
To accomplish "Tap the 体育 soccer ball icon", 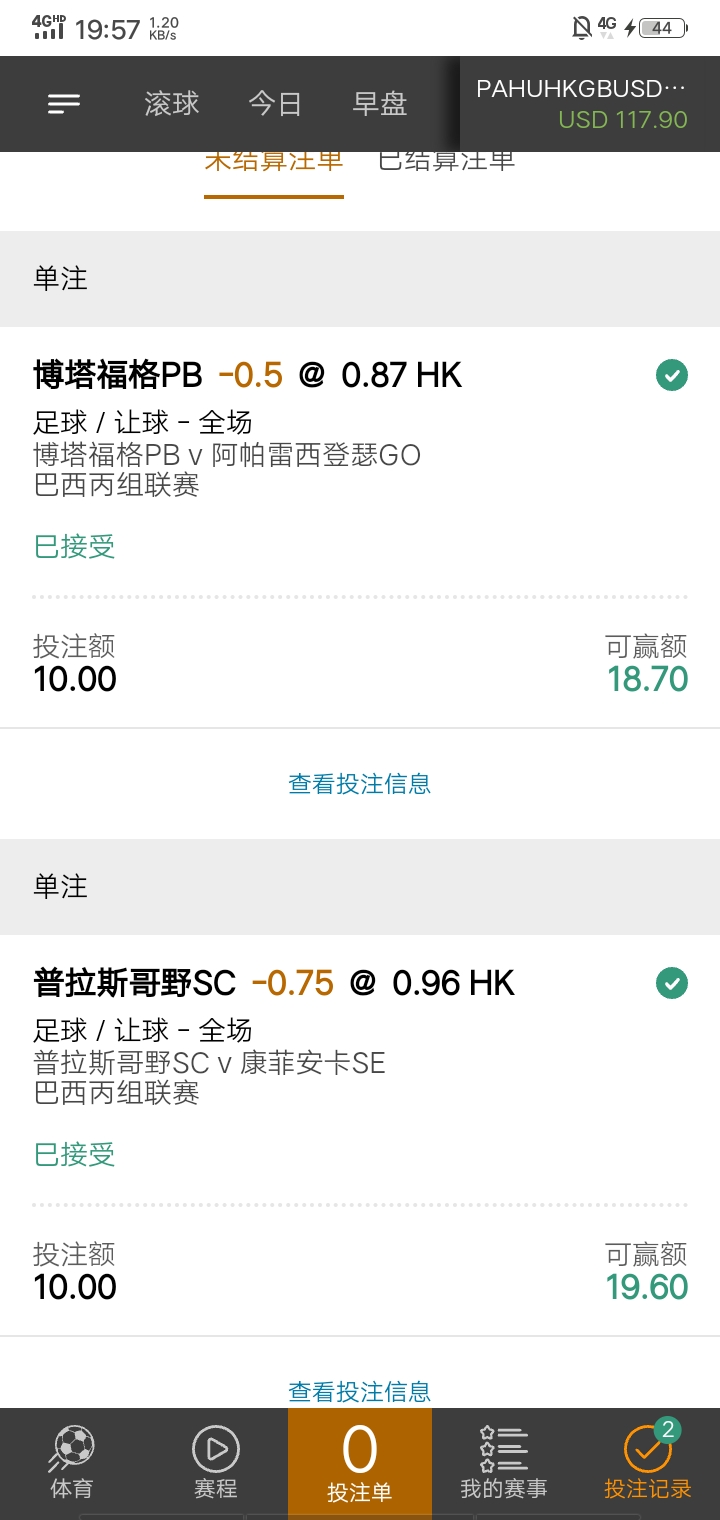I will pyautogui.click(x=71, y=1448).
